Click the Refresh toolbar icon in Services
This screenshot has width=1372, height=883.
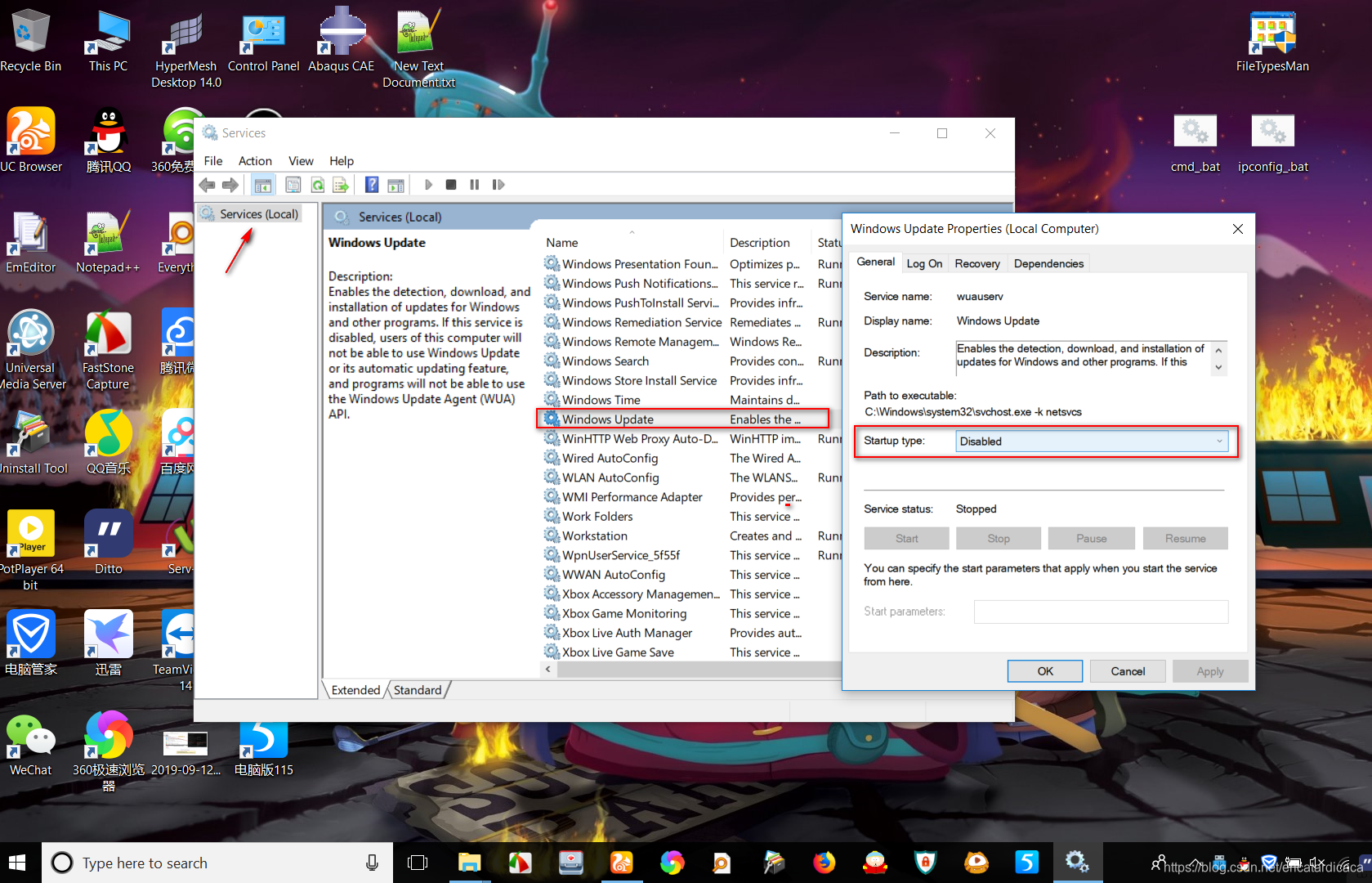pyautogui.click(x=317, y=185)
